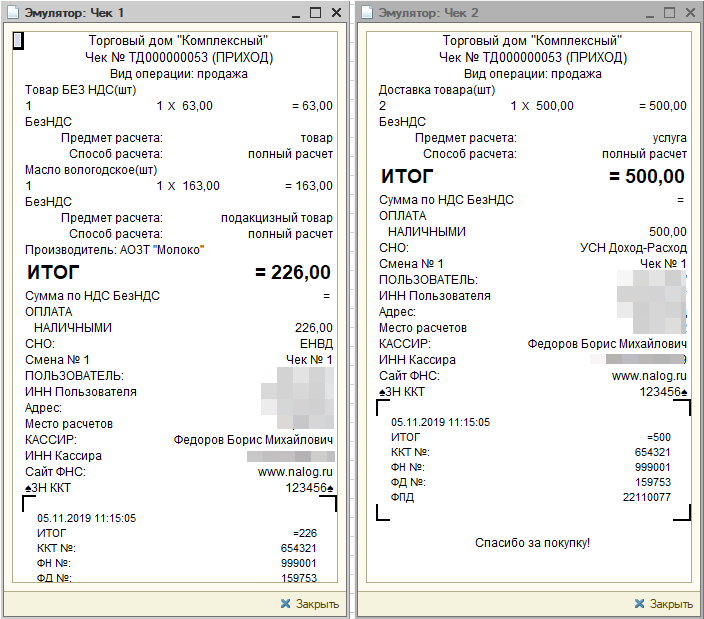The image size is (704, 619).
Task: Click ККТ № value '654321' in Чек 2
Action: 652,452
